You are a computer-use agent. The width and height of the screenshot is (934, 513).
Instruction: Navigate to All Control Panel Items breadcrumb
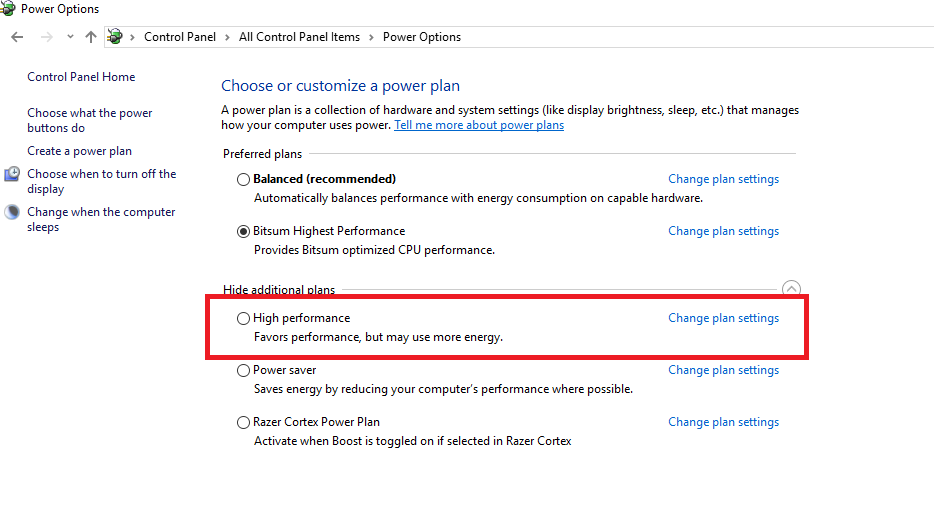tap(299, 37)
